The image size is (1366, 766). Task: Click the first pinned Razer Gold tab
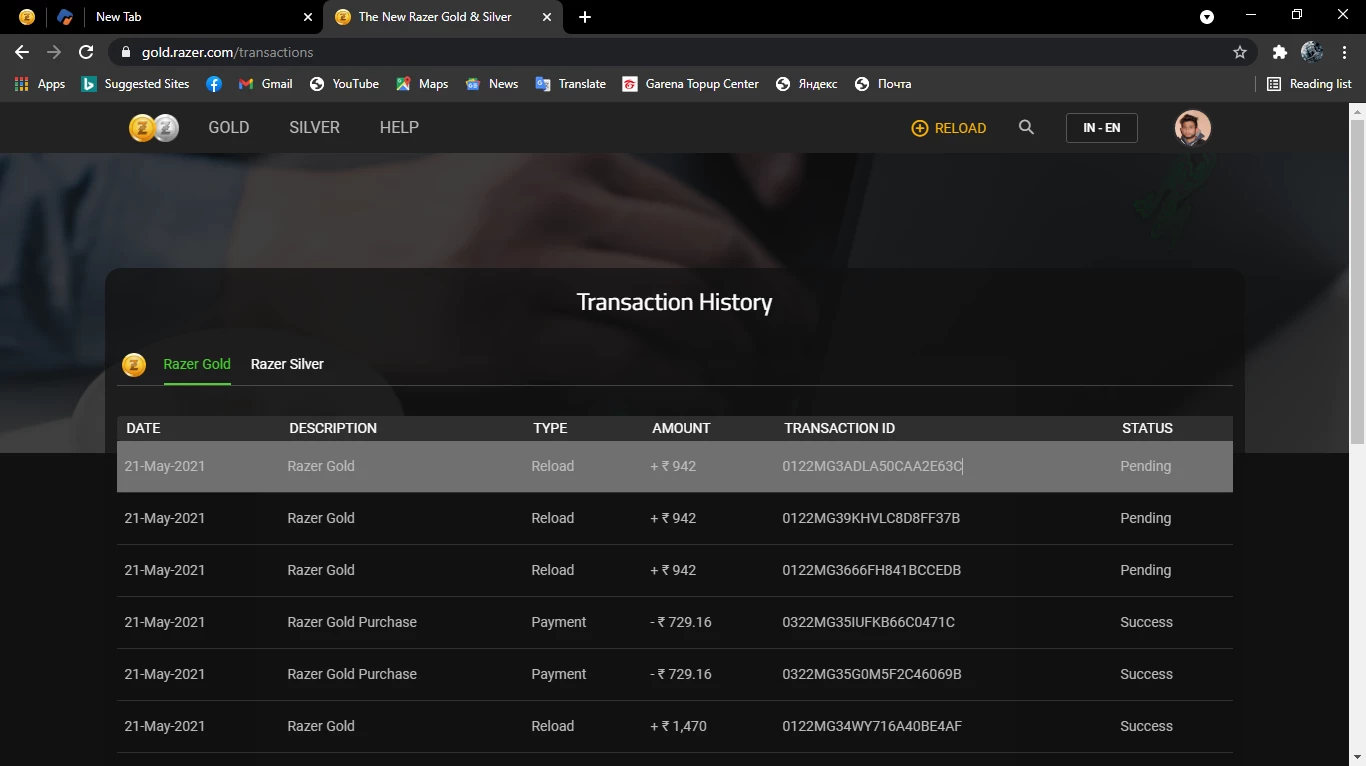coord(27,17)
